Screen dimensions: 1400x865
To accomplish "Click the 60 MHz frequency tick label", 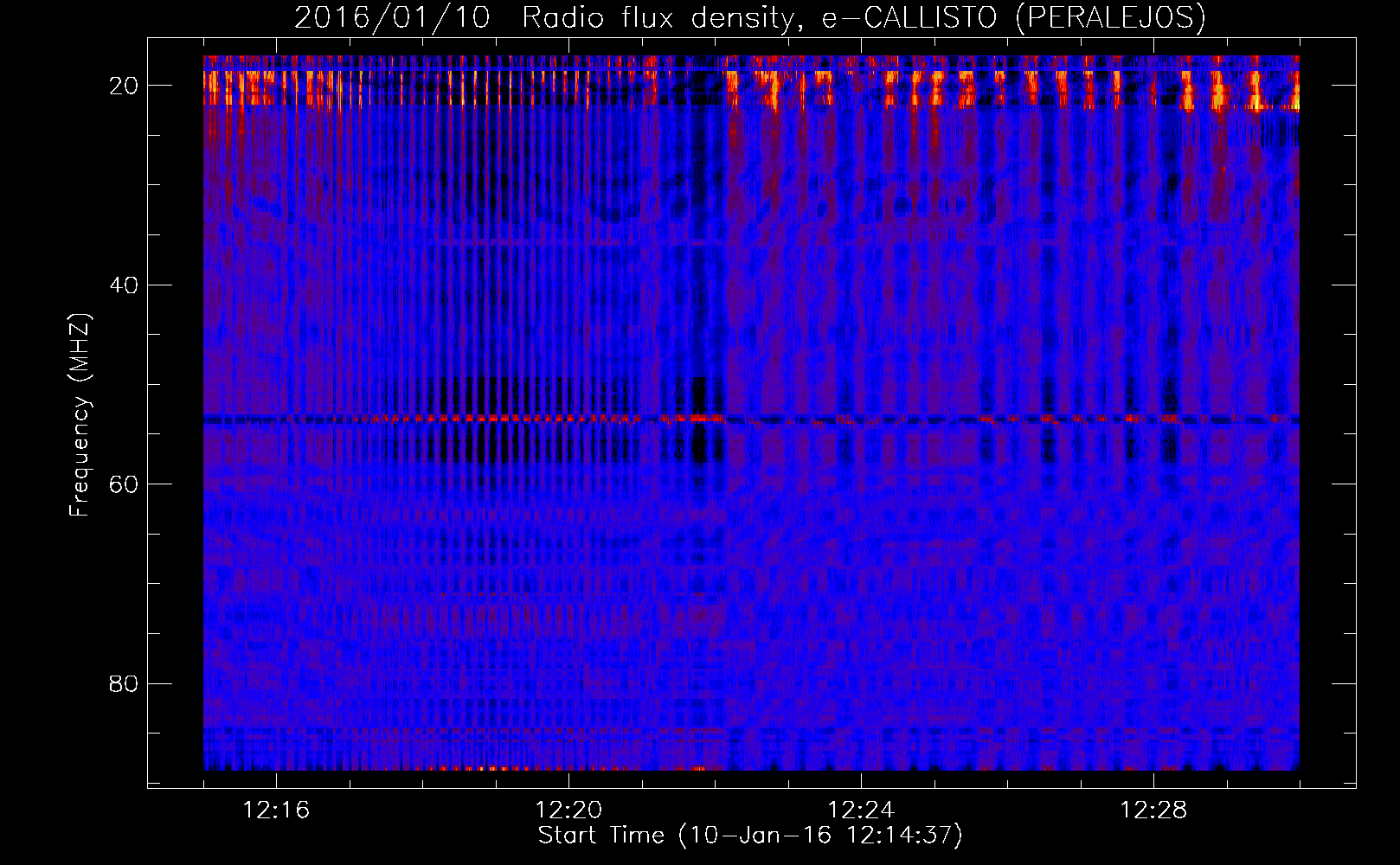I will pyautogui.click(x=124, y=484).
